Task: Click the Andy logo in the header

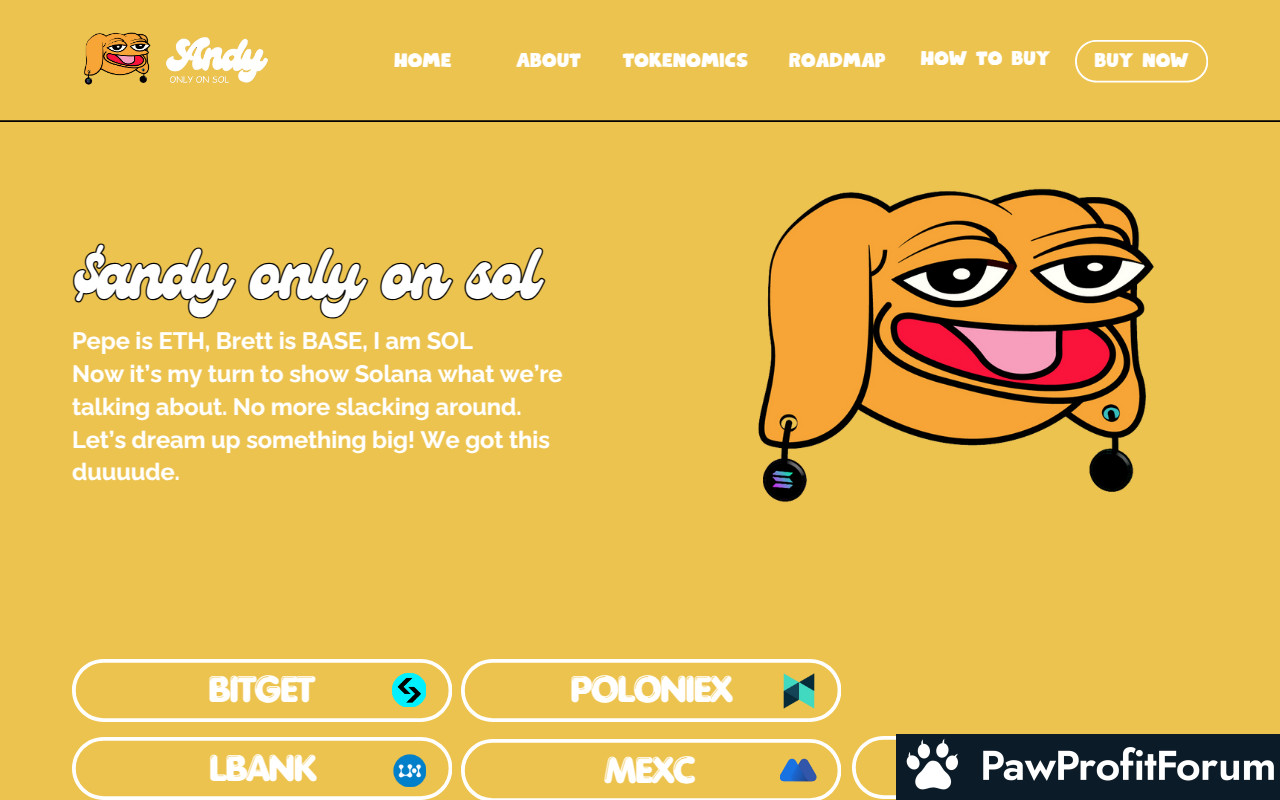Action: pyautogui.click(x=176, y=59)
